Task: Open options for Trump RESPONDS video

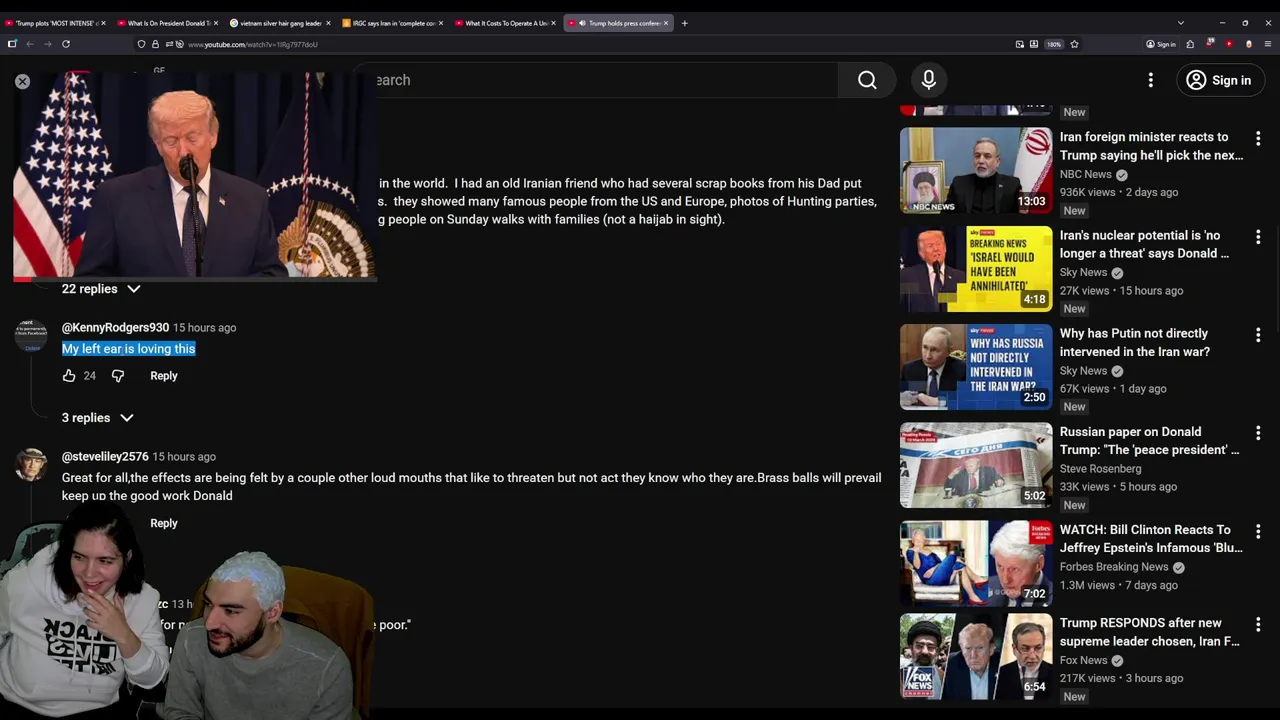Action: [x=1258, y=624]
